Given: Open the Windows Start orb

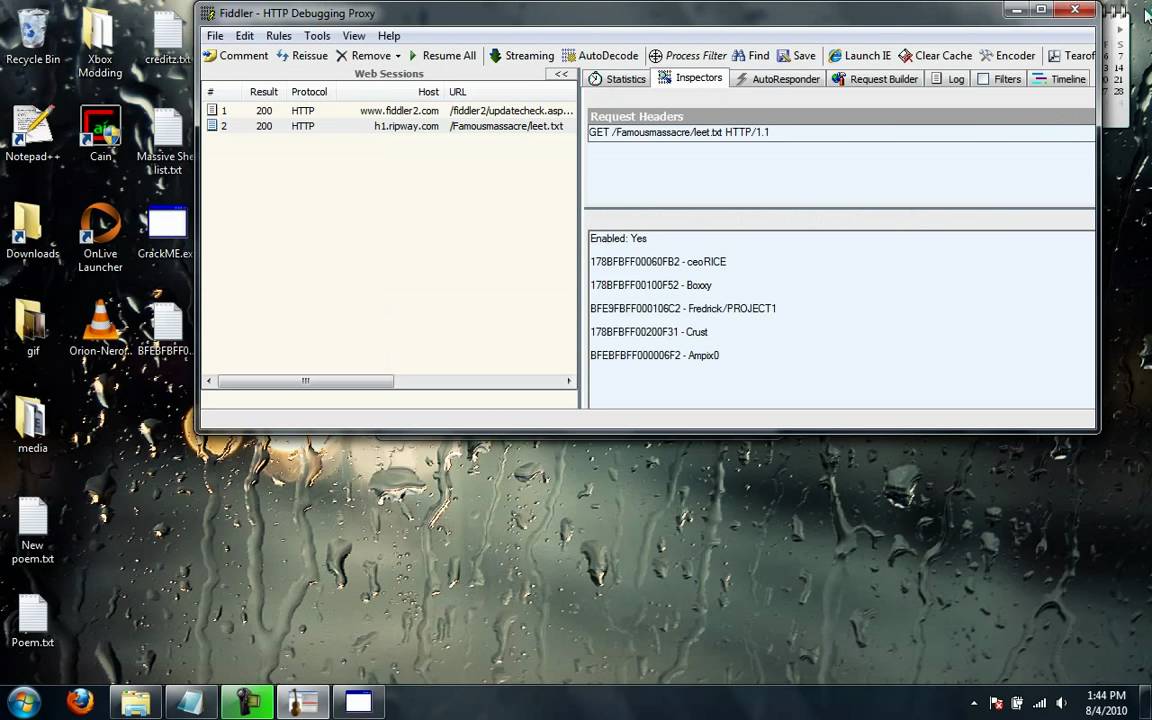Looking at the screenshot, I should point(24,702).
